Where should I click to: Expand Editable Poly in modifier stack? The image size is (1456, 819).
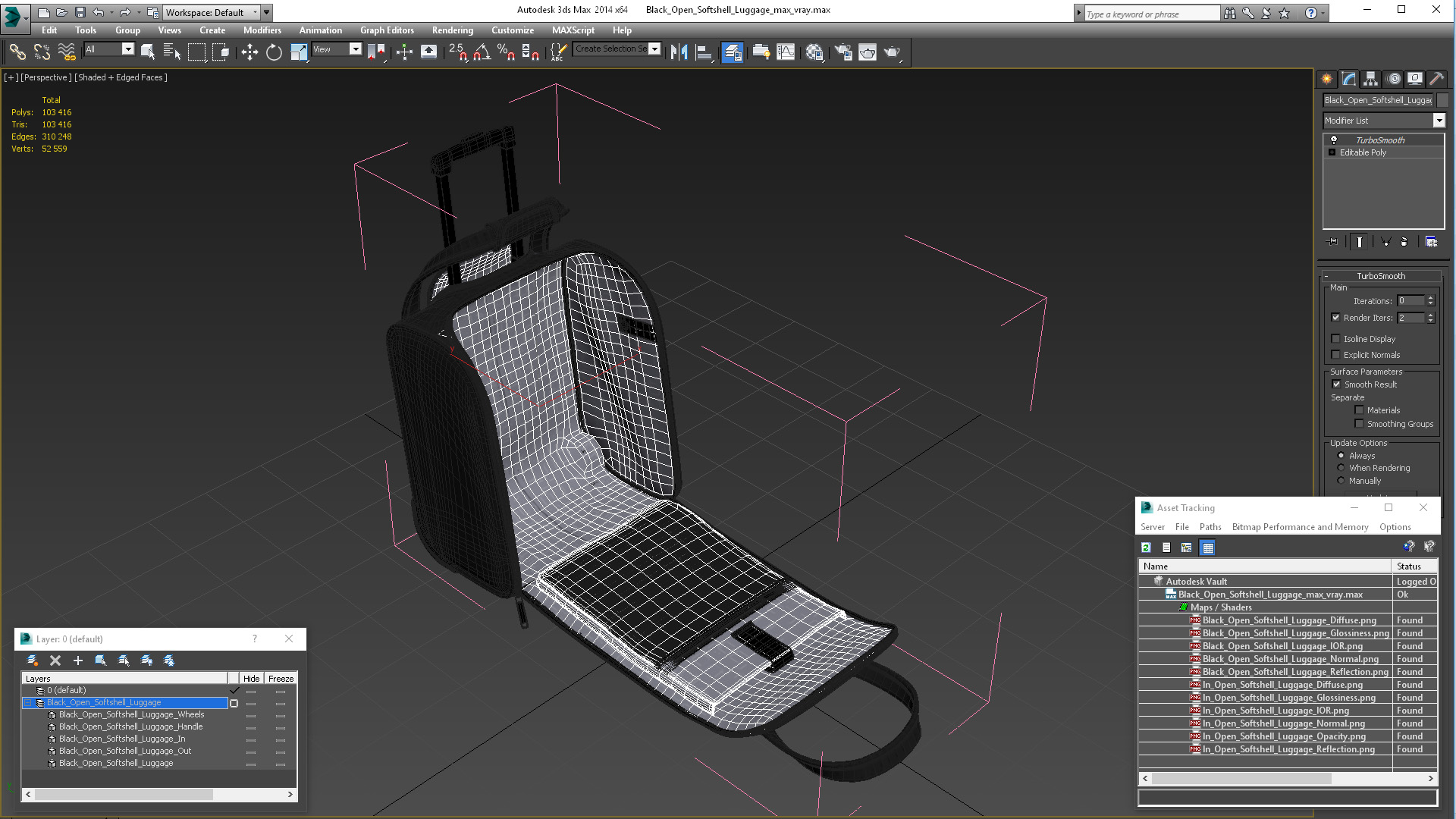[x=1332, y=152]
